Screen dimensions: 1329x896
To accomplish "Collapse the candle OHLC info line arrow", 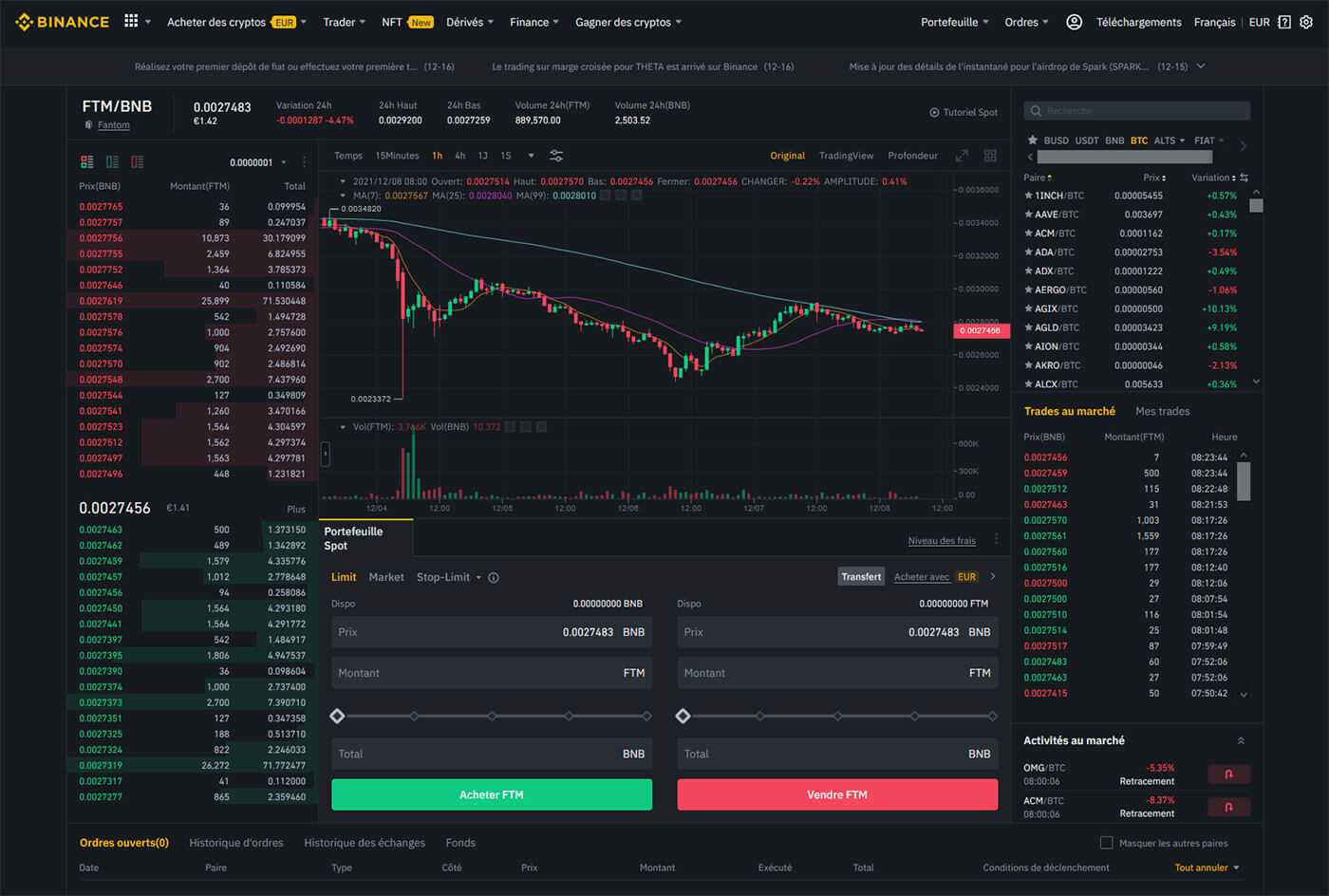I will coord(343,181).
